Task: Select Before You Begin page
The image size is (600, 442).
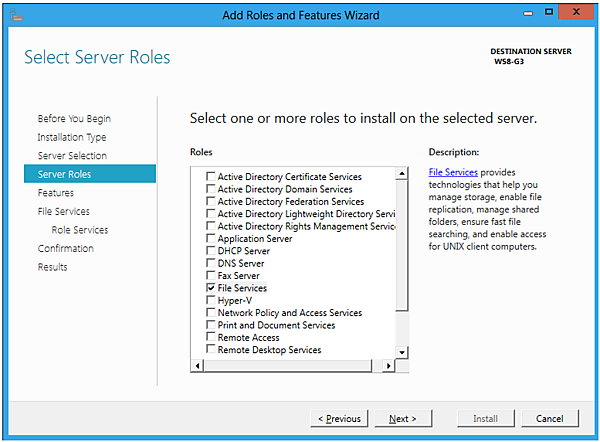Action: (x=74, y=119)
